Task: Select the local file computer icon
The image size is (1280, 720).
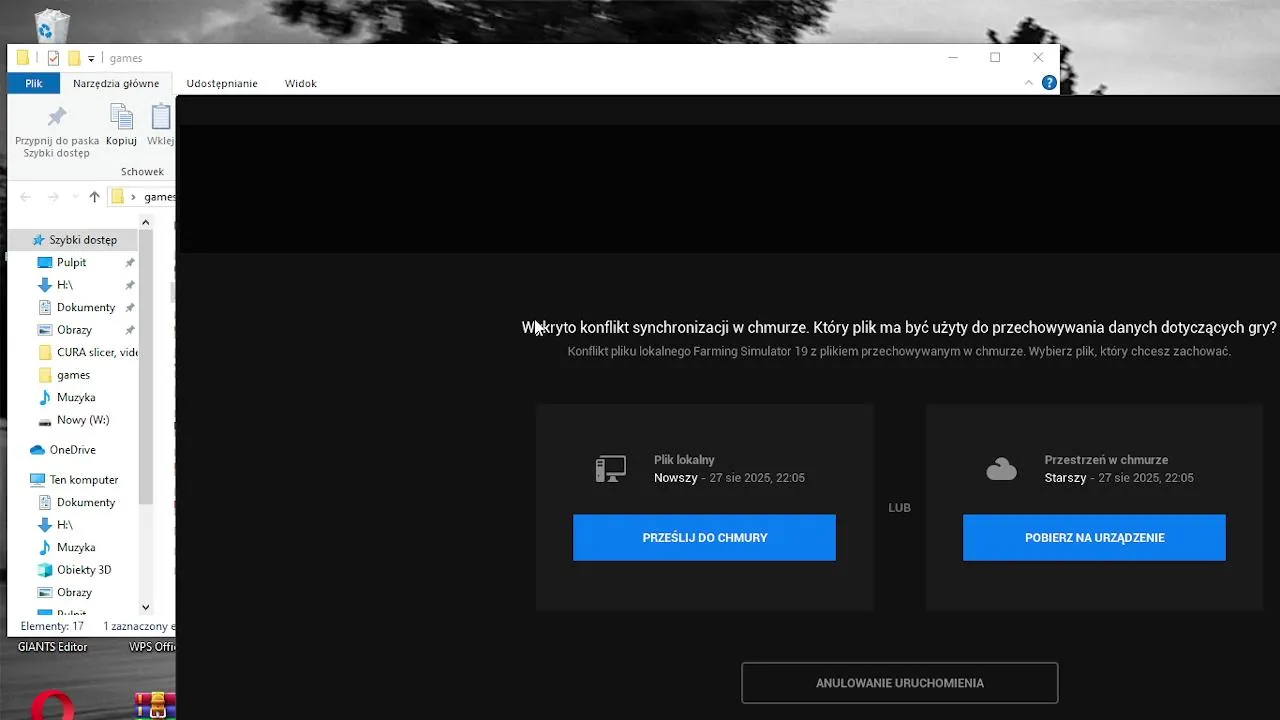Action: (x=610, y=469)
